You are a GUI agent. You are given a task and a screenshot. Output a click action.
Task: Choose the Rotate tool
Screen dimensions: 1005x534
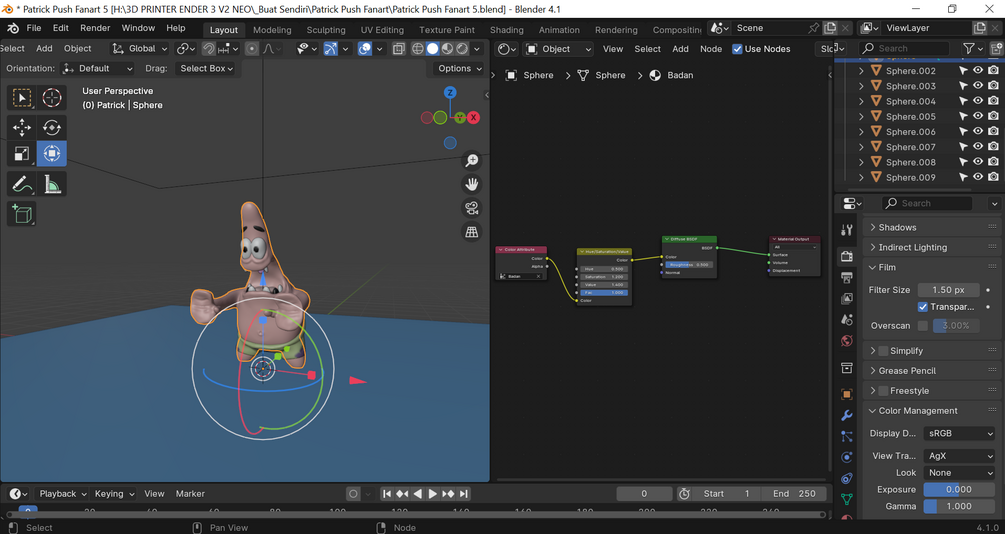click(x=51, y=127)
